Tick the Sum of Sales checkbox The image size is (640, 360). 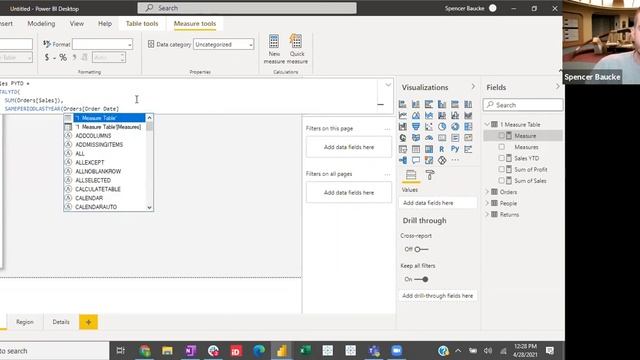pyautogui.click(x=502, y=180)
